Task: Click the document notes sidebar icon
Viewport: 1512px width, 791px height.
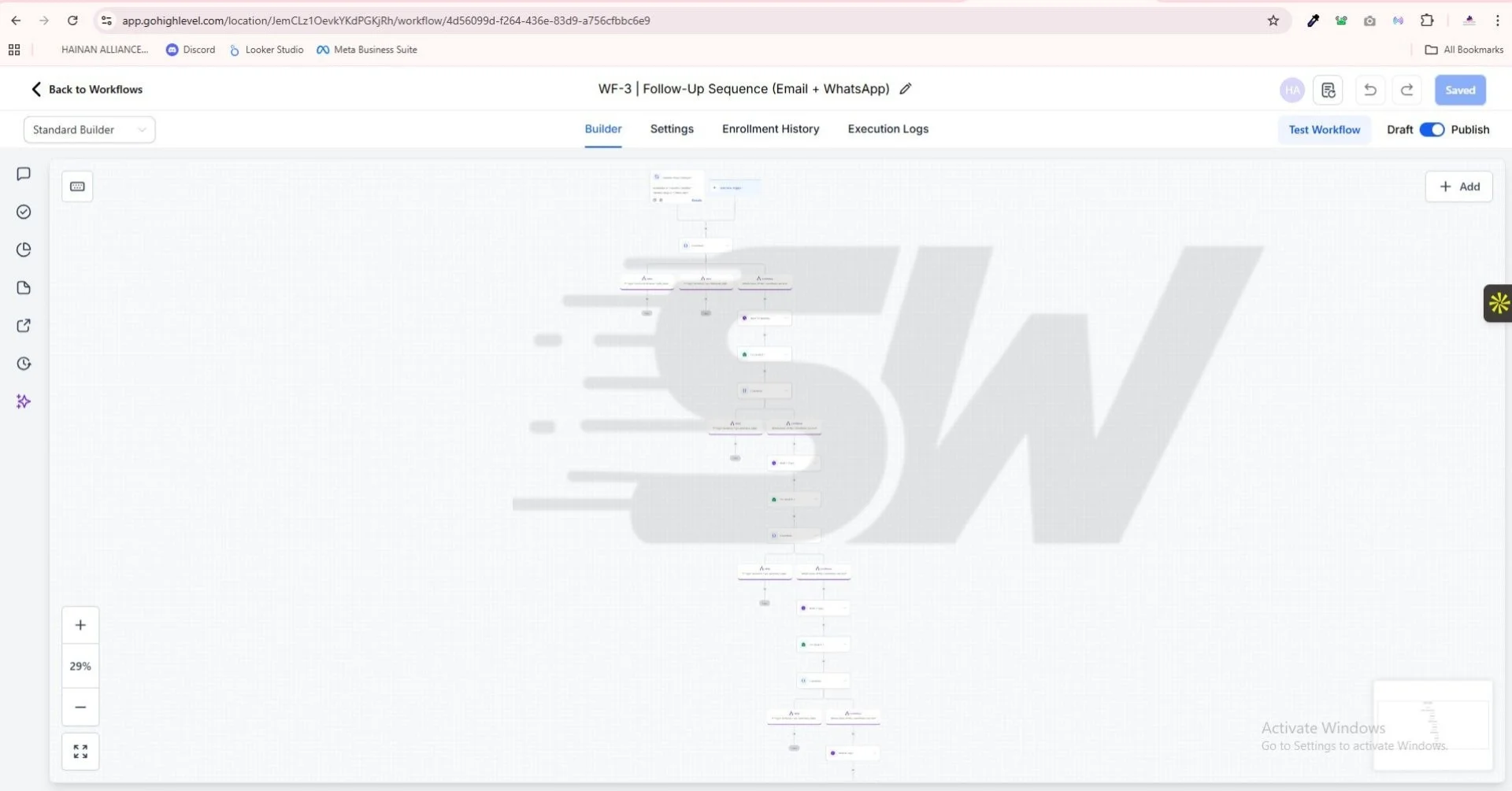Action: (x=24, y=288)
